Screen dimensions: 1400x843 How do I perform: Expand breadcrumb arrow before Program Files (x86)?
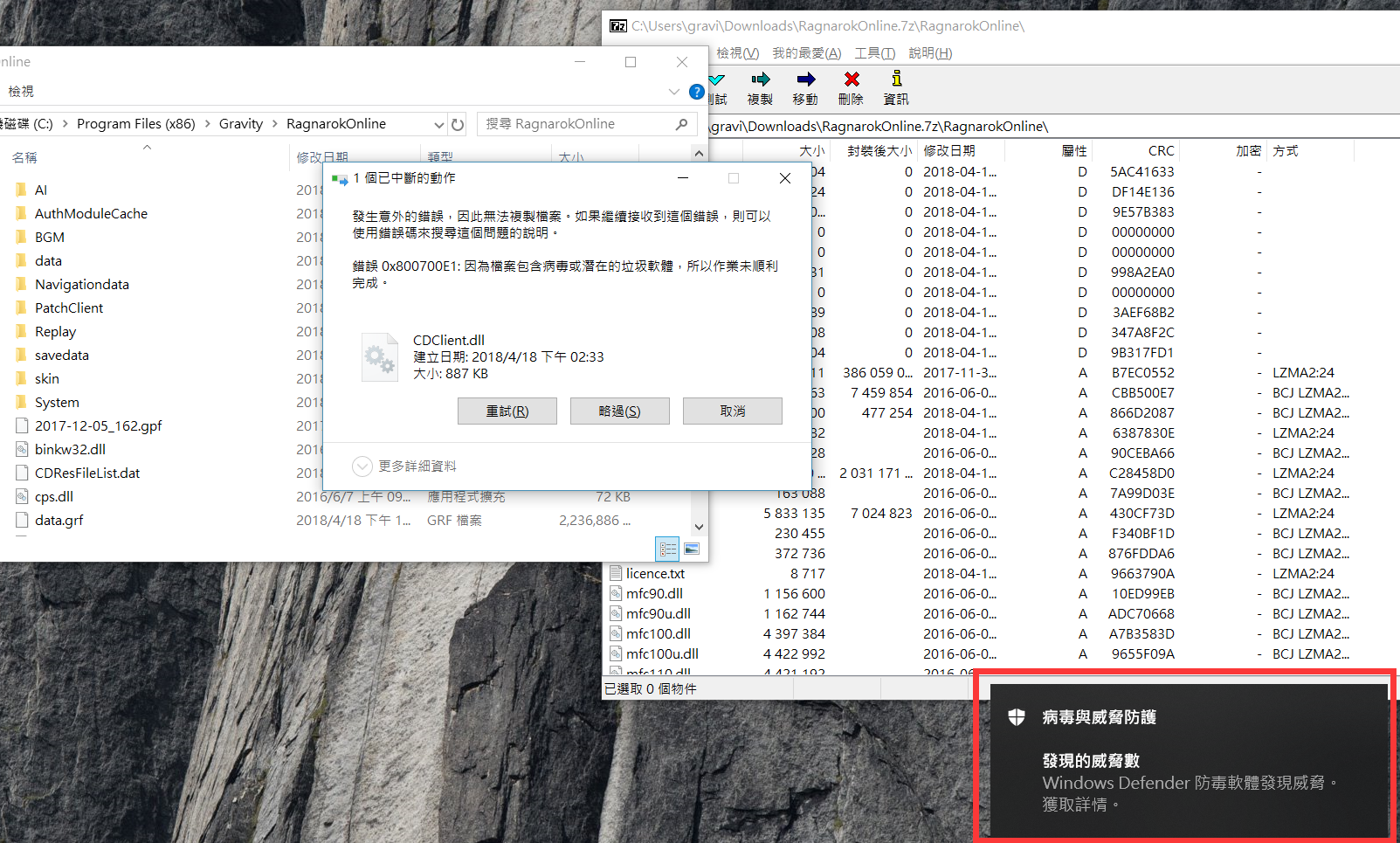pos(66,124)
